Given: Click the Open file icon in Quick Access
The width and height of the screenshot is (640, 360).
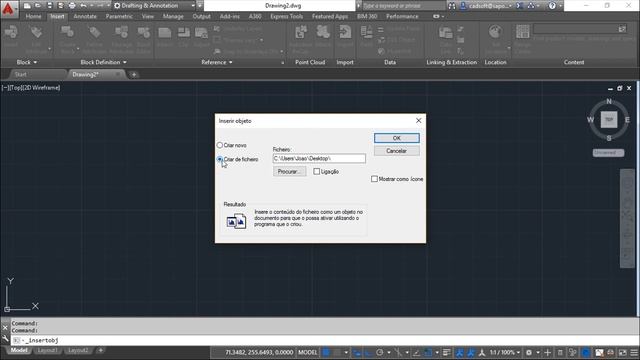Looking at the screenshot, I should tap(38, 6).
